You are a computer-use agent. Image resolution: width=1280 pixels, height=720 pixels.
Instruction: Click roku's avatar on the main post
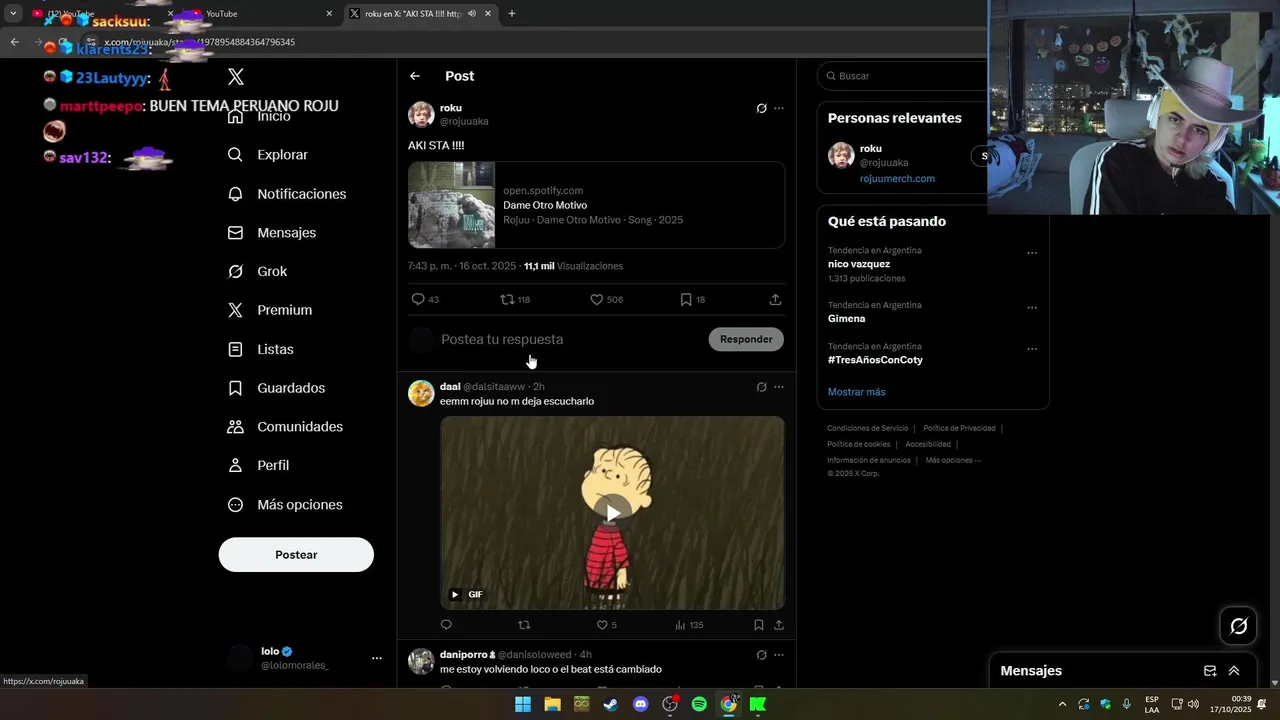(421, 114)
